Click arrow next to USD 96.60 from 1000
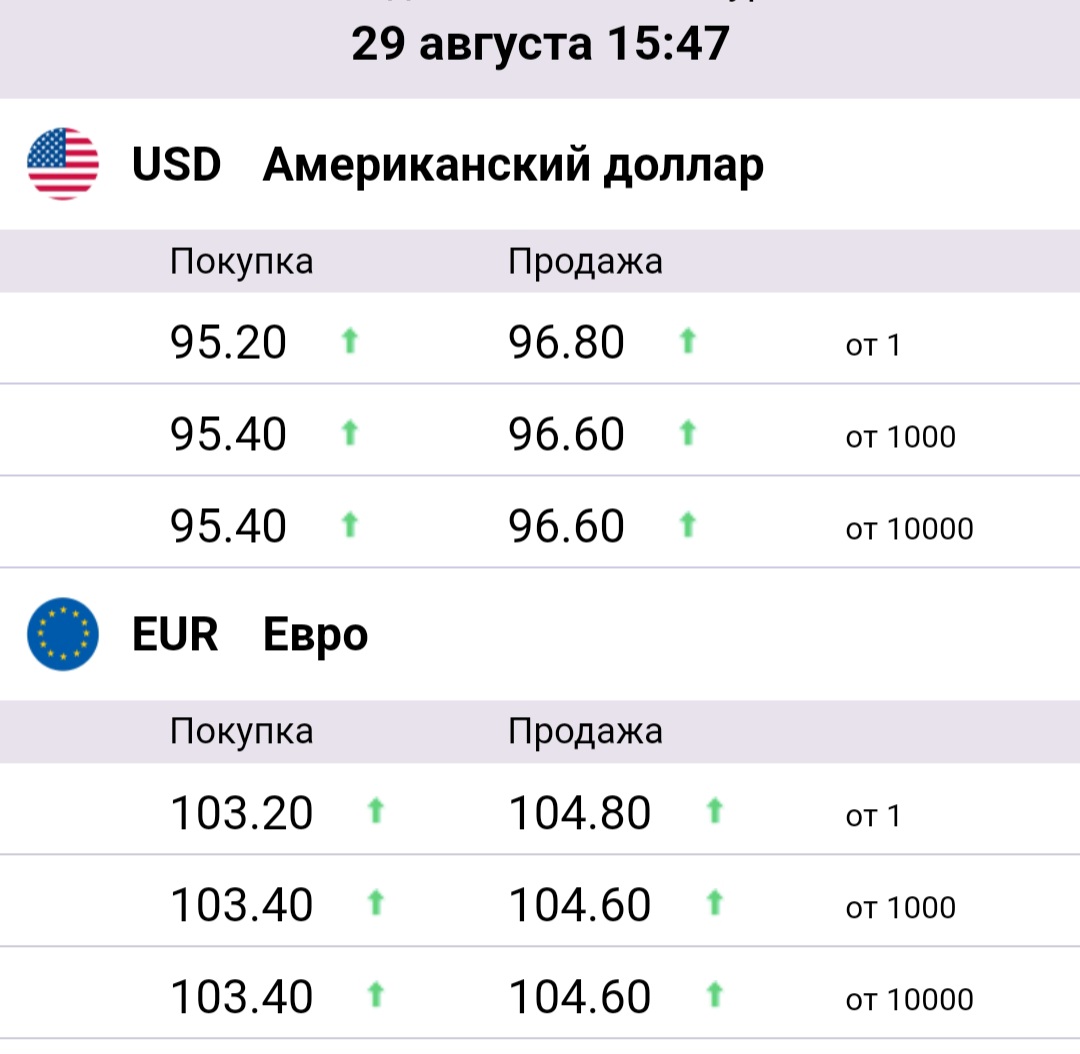 pyautogui.click(x=687, y=433)
